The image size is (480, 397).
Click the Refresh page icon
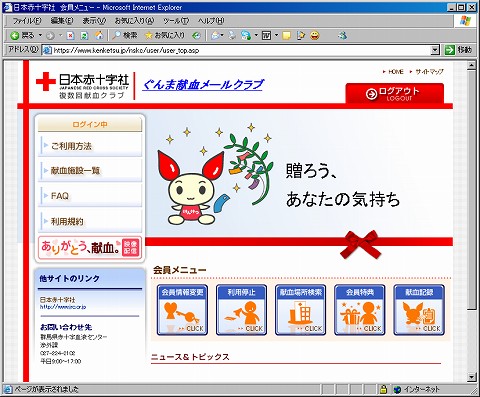[84, 36]
